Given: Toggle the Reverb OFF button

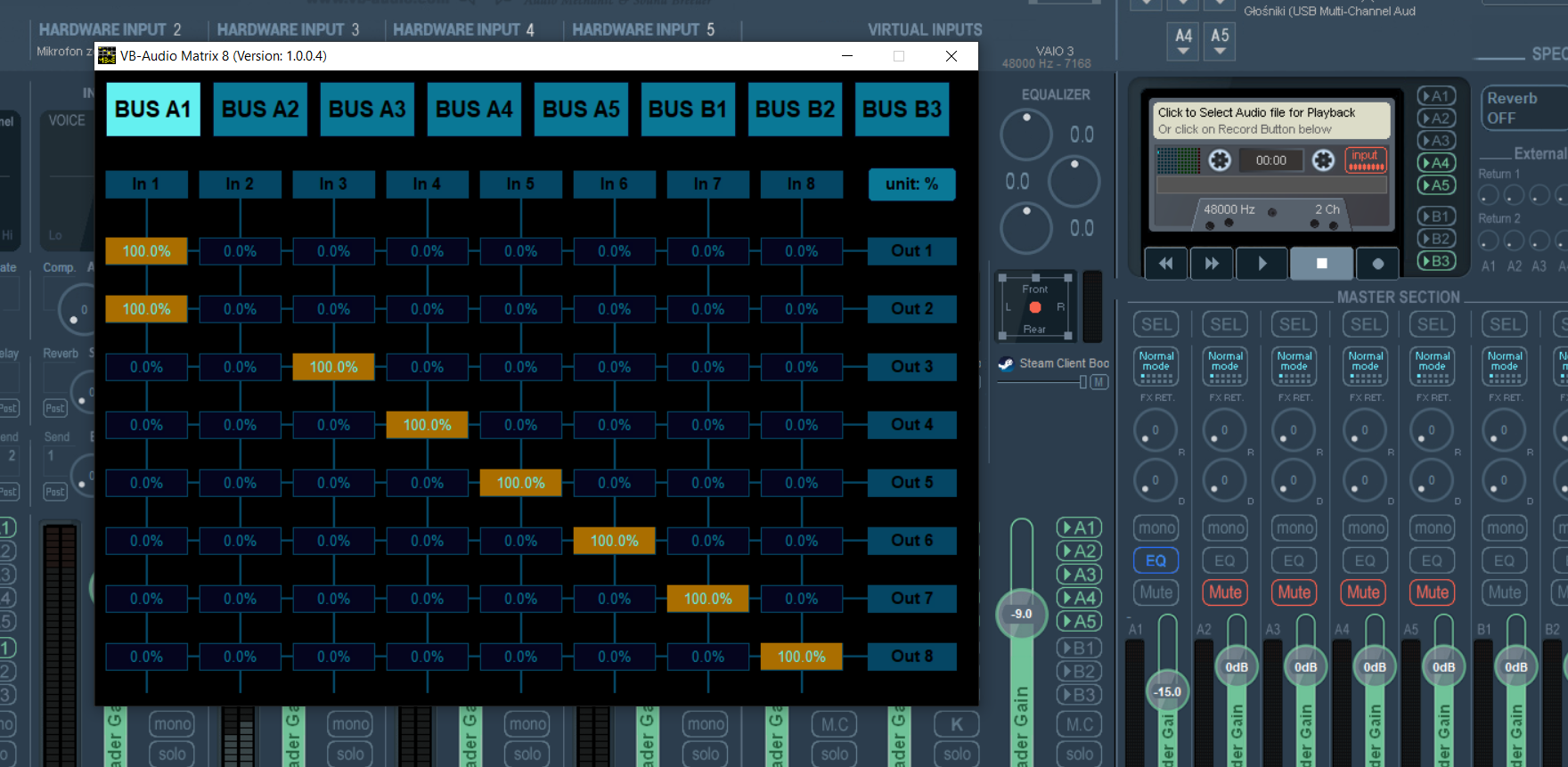Looking at the screenshot, I should click(x=1523, y=109).
